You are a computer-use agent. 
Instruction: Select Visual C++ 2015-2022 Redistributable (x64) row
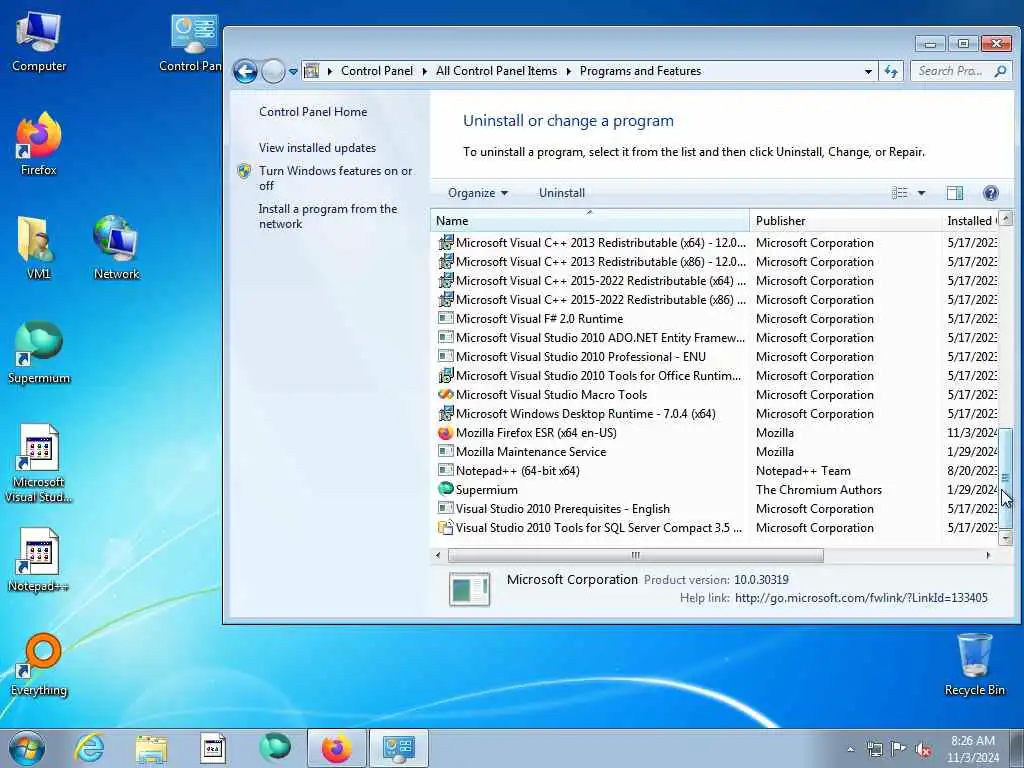pos(714,281)
